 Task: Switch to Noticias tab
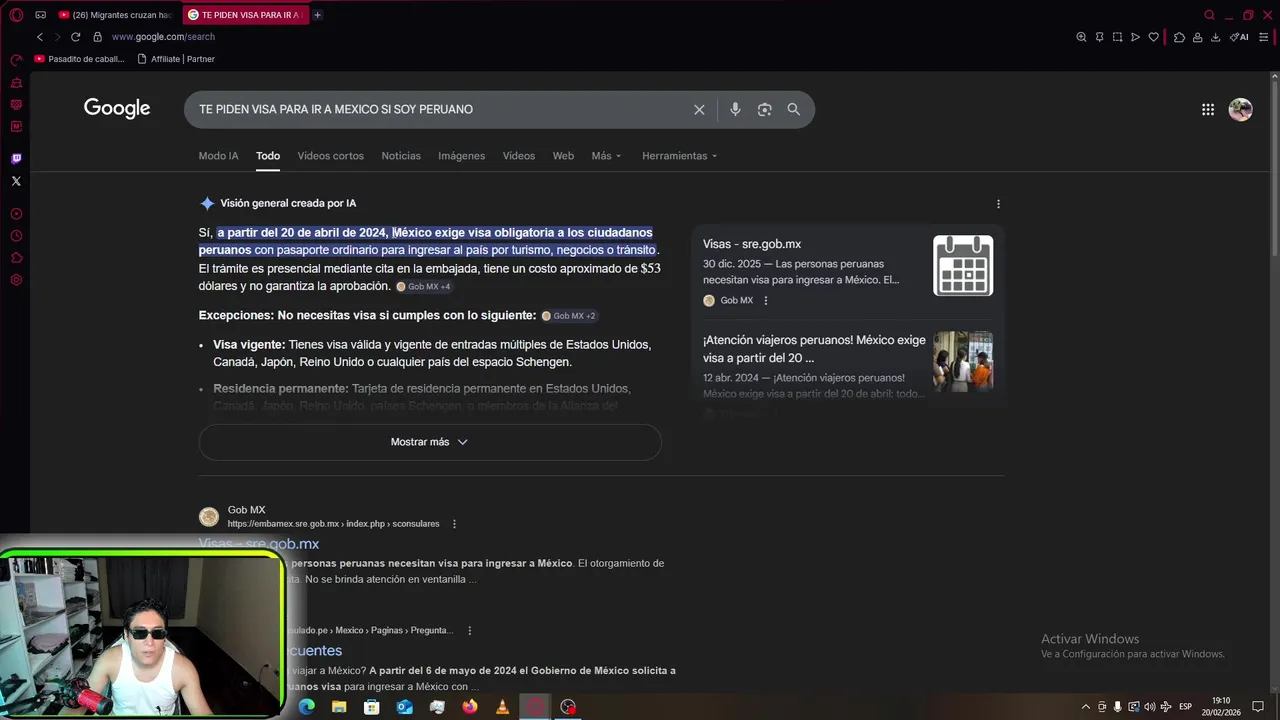(x=401, y=156)
